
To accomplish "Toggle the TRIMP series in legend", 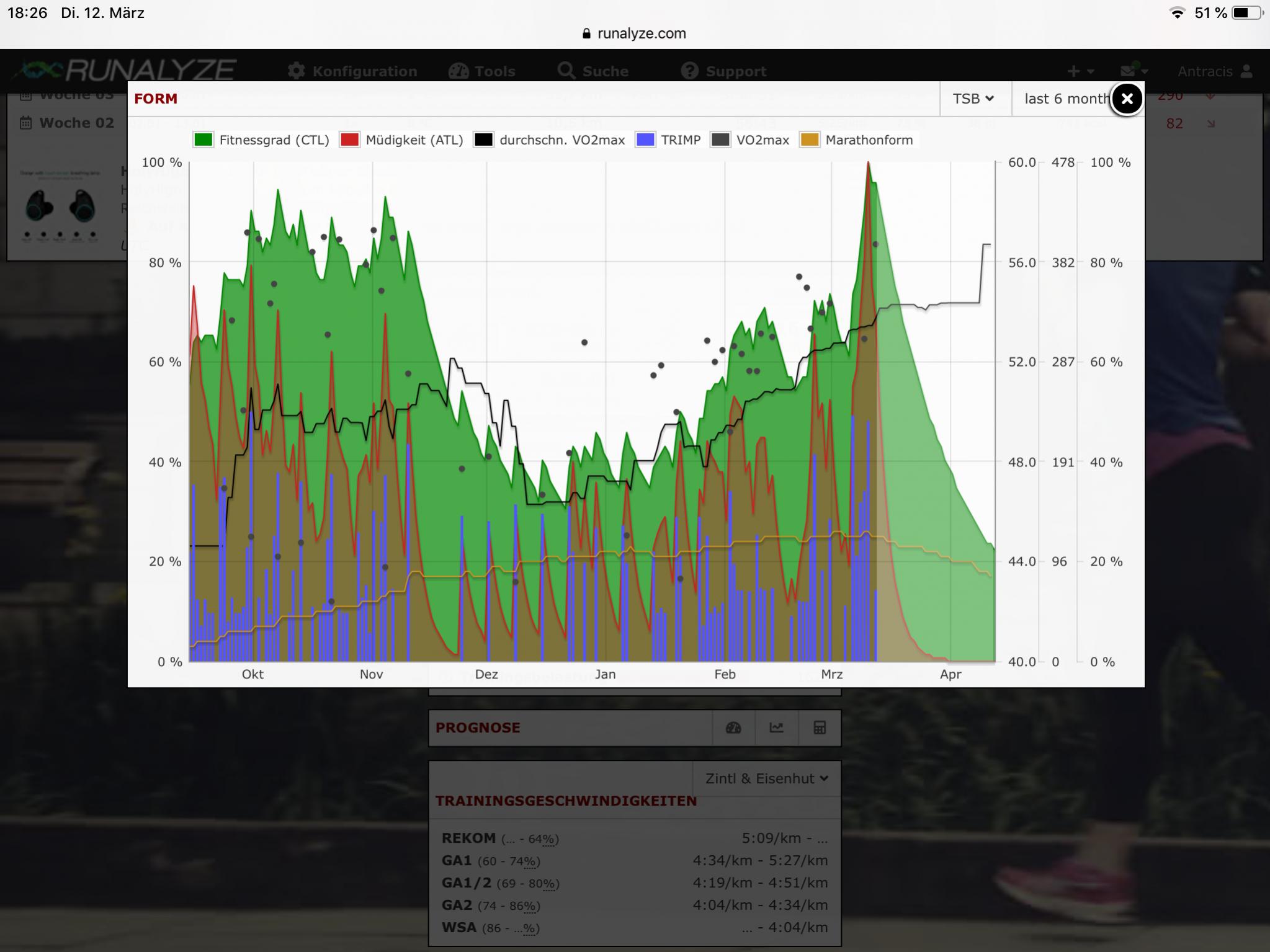I will tap(680, 140).
